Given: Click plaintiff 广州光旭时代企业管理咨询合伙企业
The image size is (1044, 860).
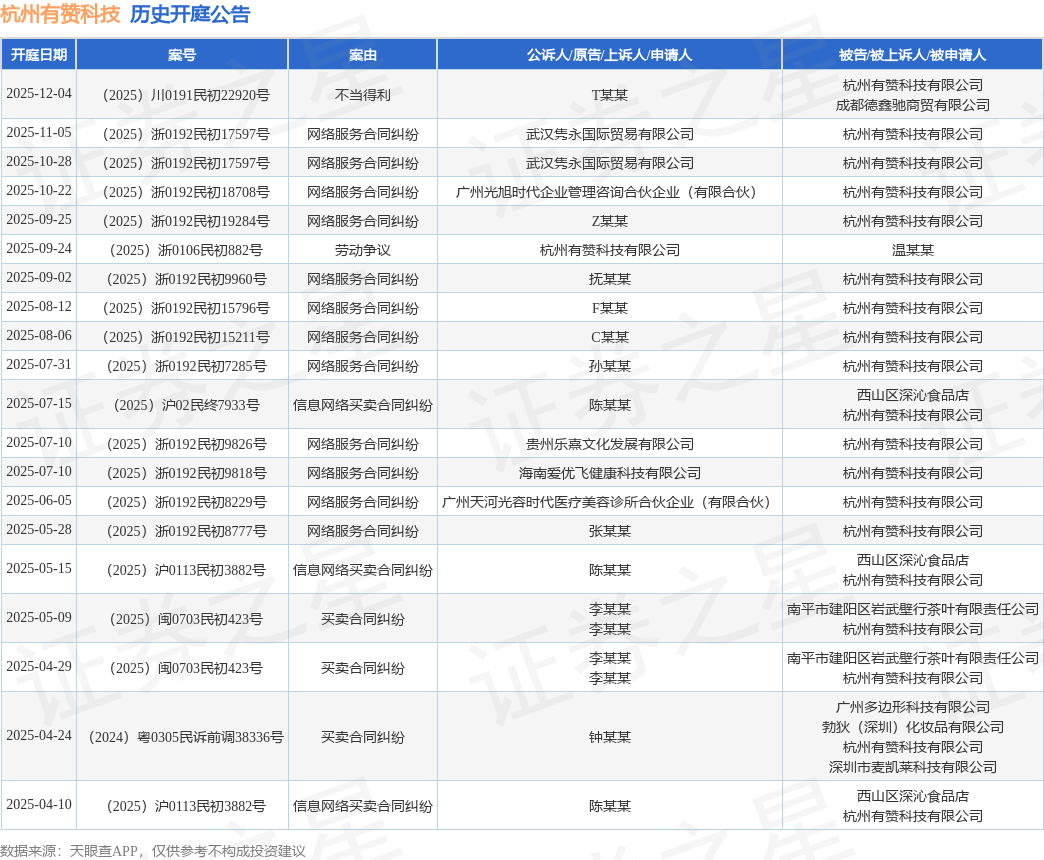Looking at the screenshot, I should [609, 192].
